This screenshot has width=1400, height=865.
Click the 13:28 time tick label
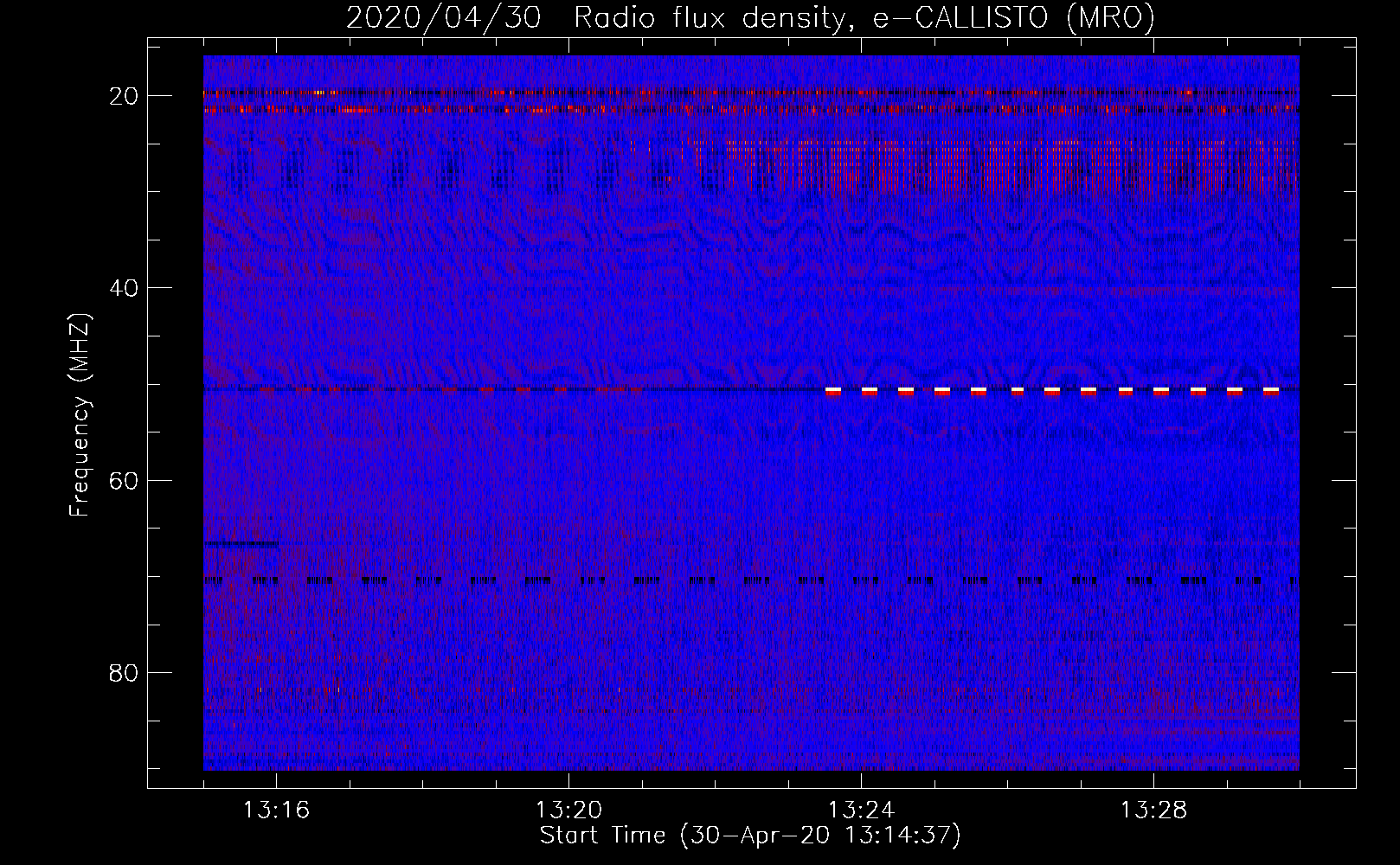pyautogui.click(x=1153, y=811)
